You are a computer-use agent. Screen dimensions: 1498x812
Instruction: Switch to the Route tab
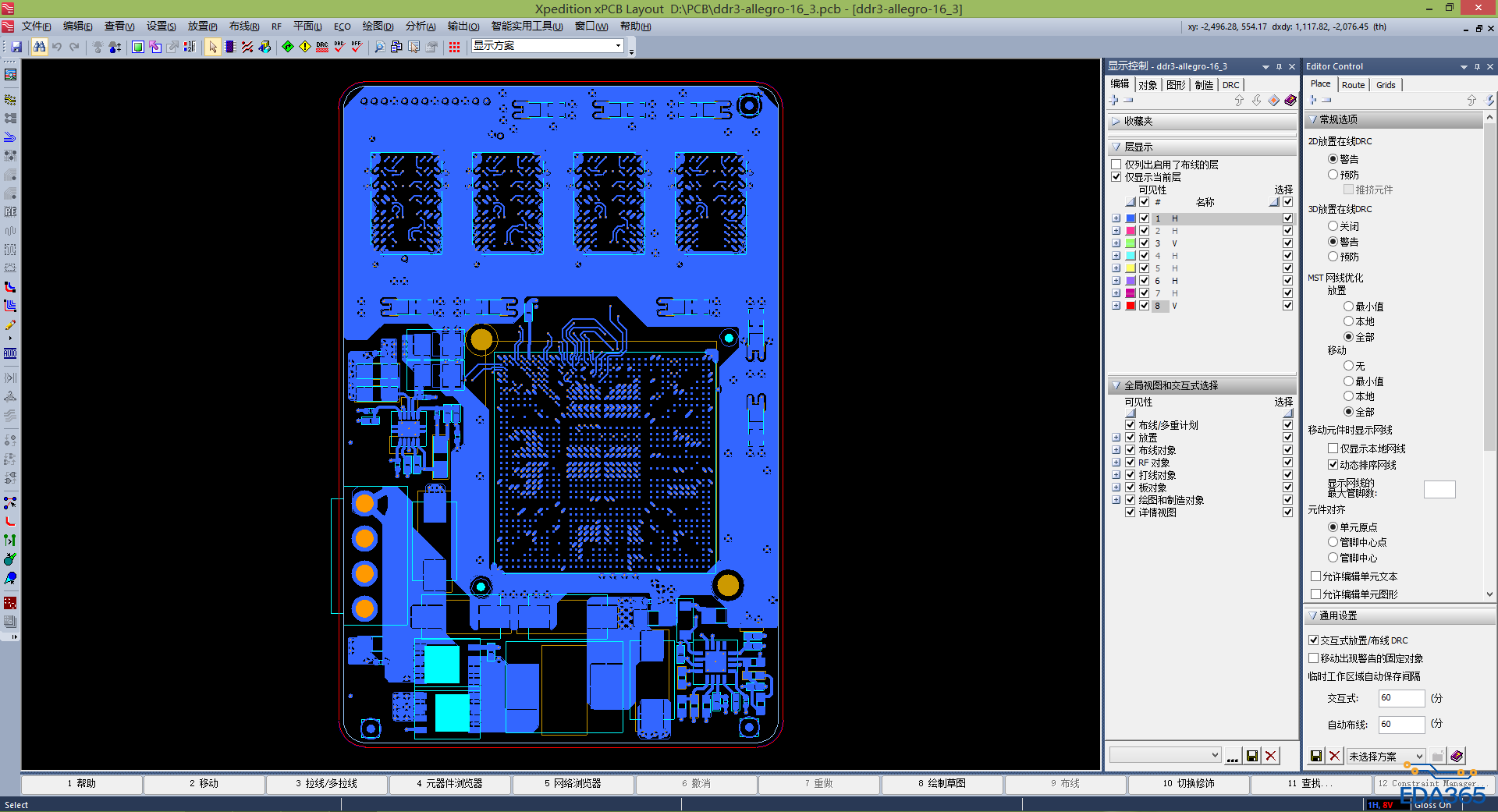click(x=1354, y=85)
